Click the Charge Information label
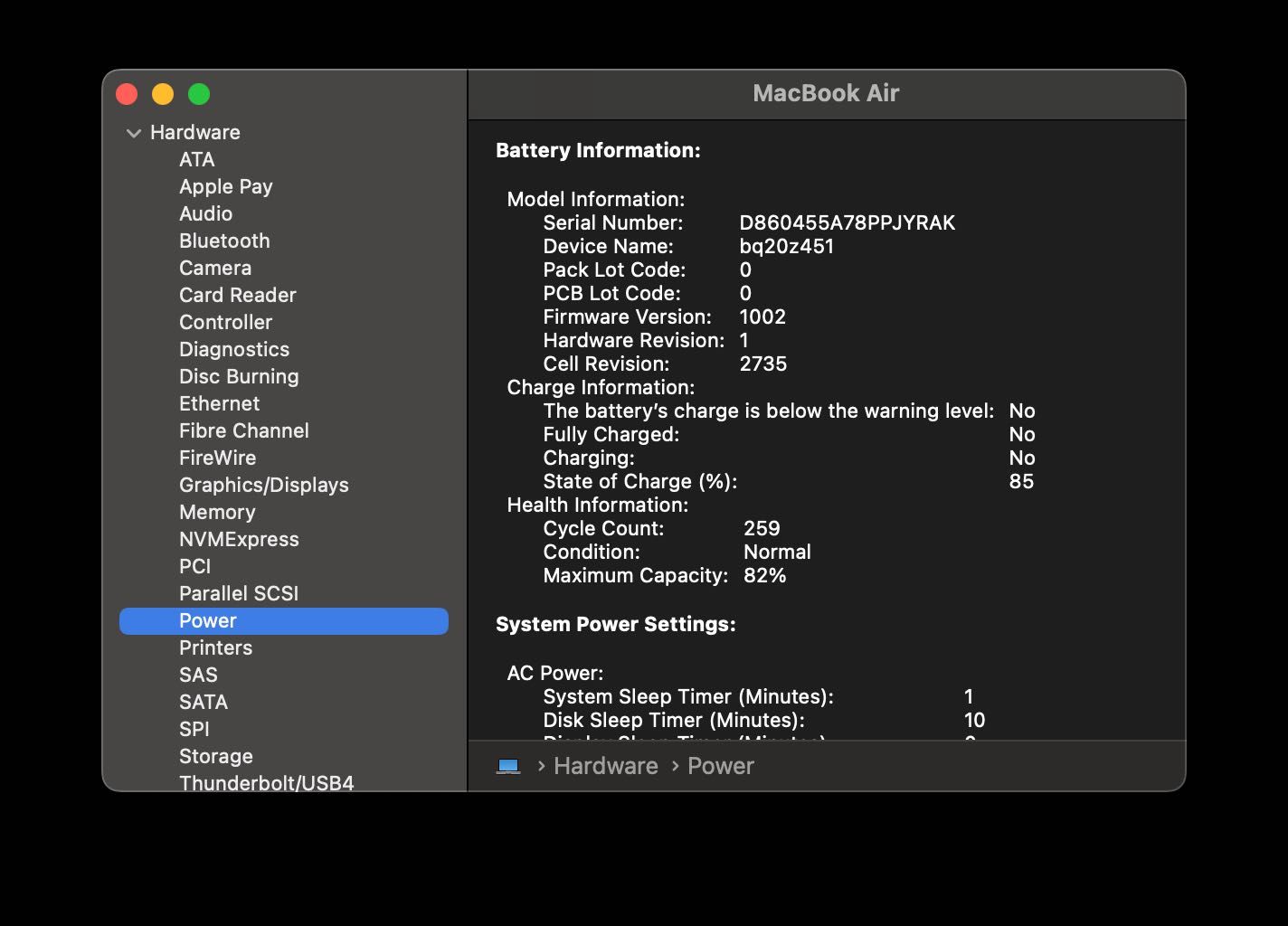This screenshot has height=926, width=1288. (x=601, y=387)
